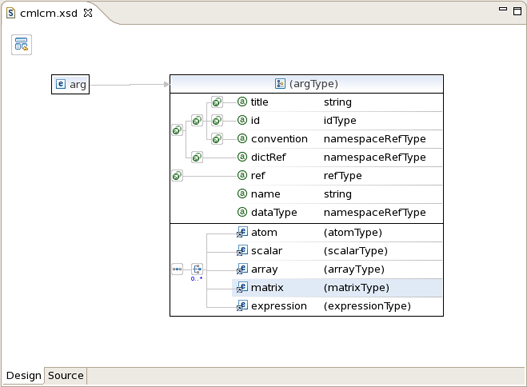Click the element icon beside arg
Viewport: 527px width, 387px height.
pos(60,84)
